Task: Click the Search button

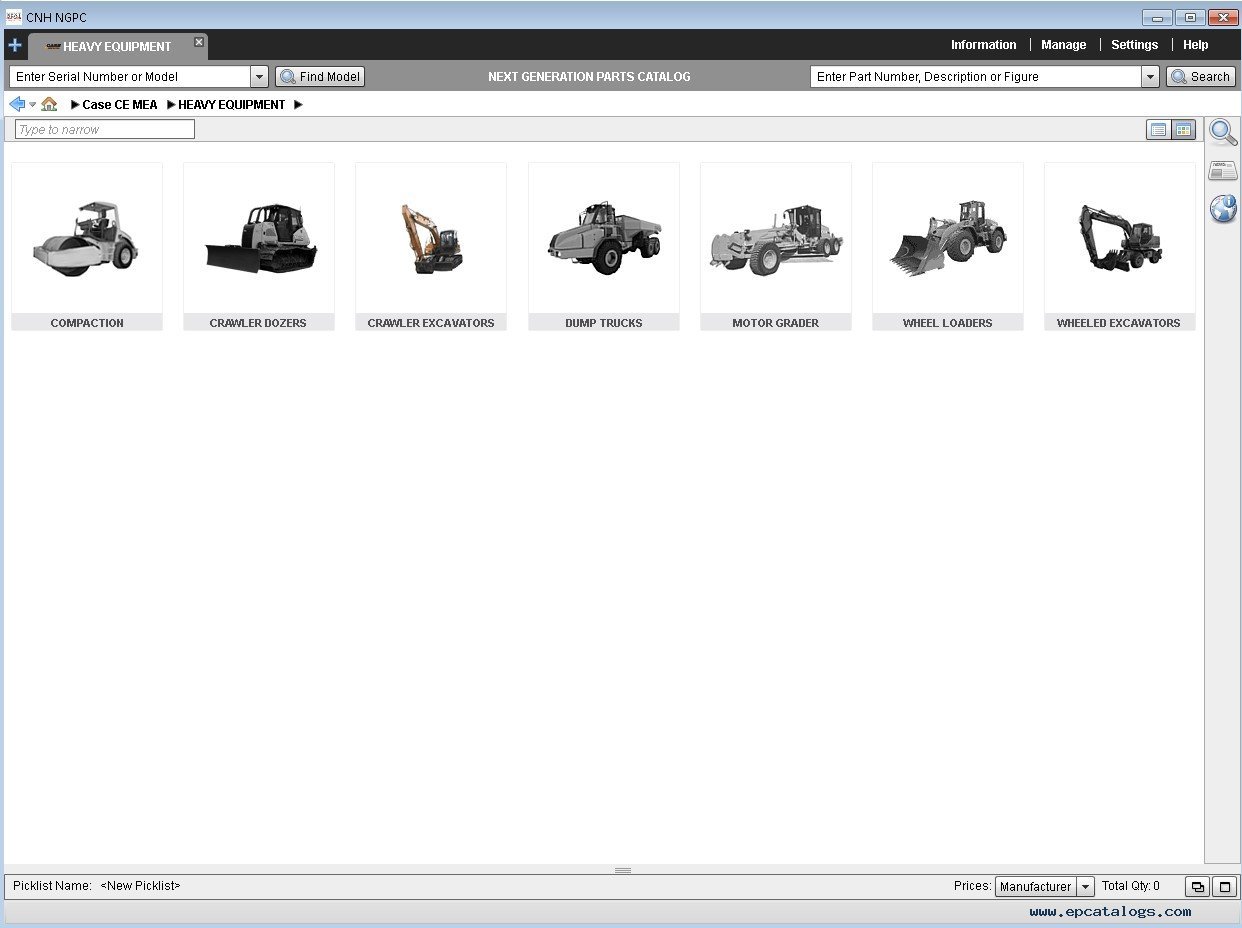Action: 1201,77
